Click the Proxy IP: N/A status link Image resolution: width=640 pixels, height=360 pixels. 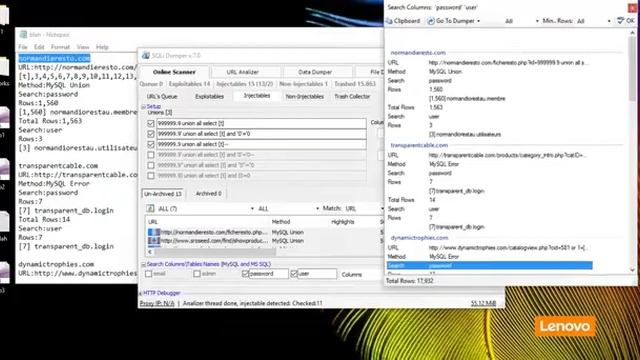click(157, 303)
